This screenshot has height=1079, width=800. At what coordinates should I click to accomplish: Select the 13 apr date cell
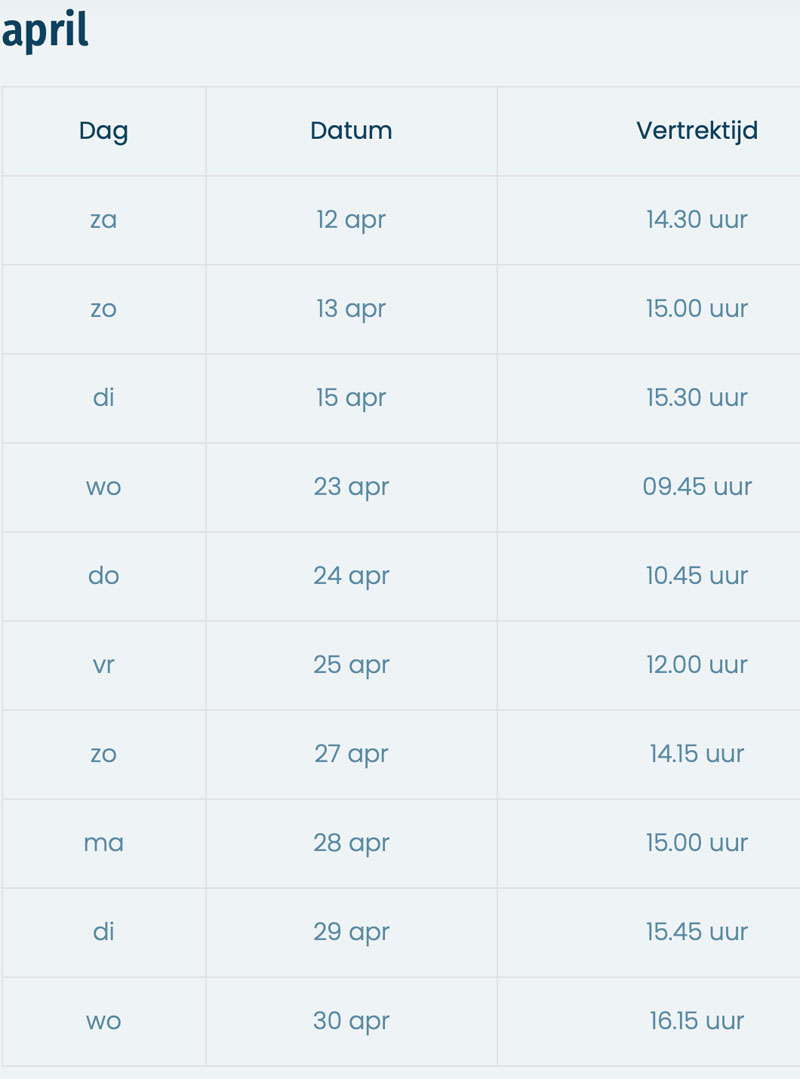pos(351,309)
